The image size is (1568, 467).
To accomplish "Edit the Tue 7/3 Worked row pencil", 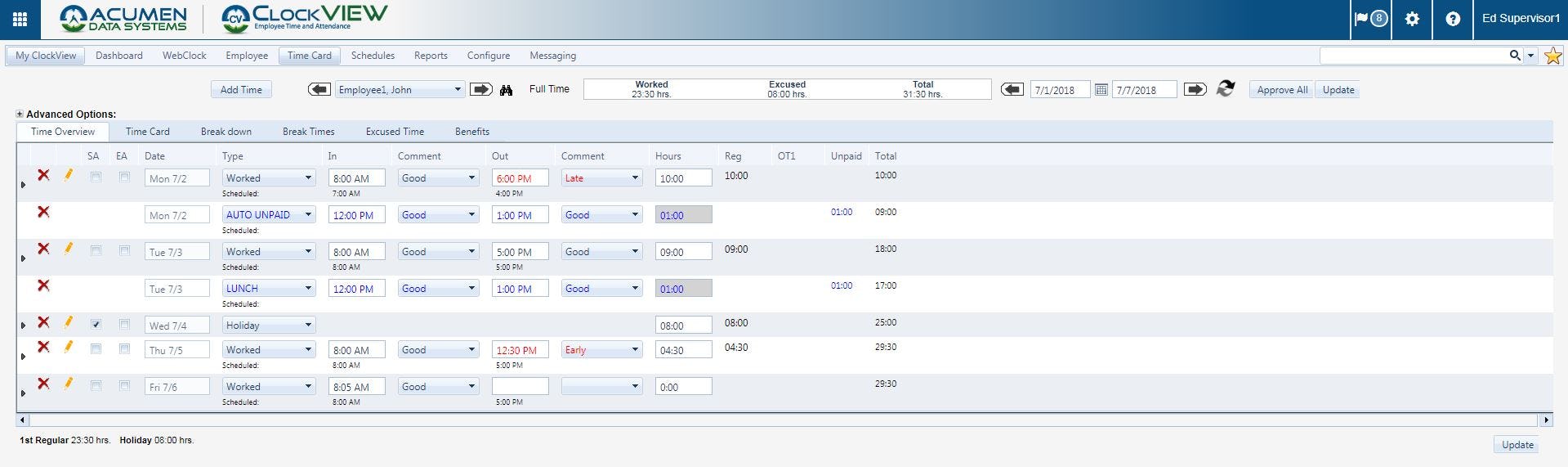I will (69, 249).
